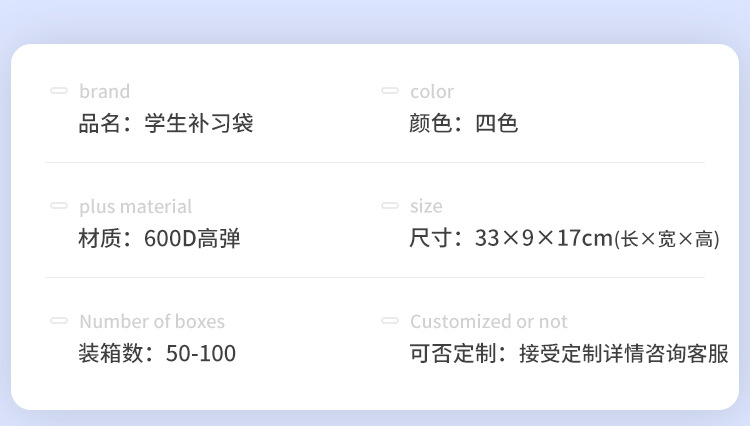Select the pill icon next to "size"
The image size is (750, 426).
tap(390, 206)
